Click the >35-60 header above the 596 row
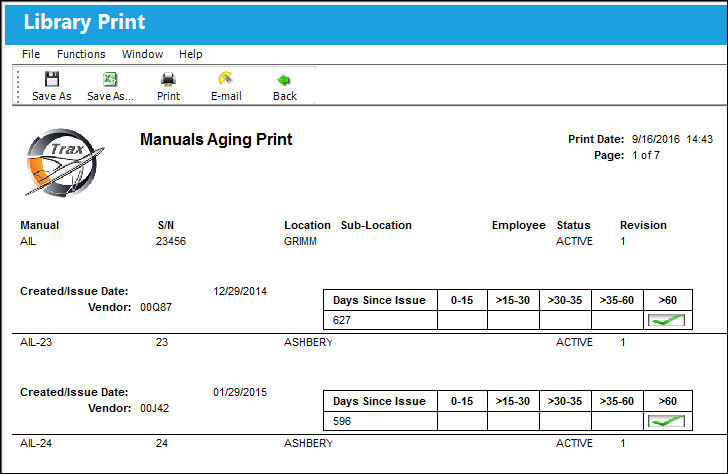Viewport: 728px width, 474px height. (x=617, y=401)
